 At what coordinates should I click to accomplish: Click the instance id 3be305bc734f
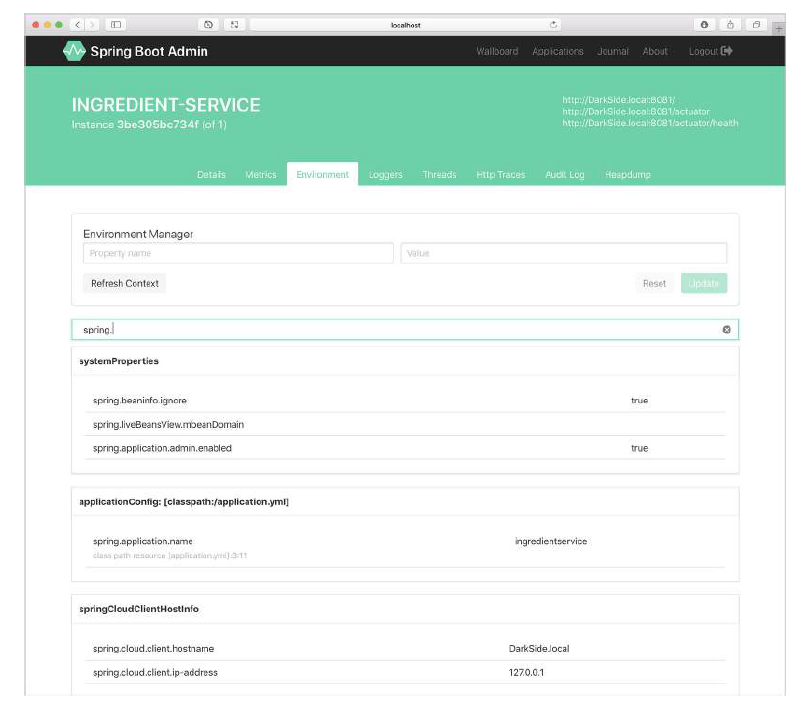(158, 124)
